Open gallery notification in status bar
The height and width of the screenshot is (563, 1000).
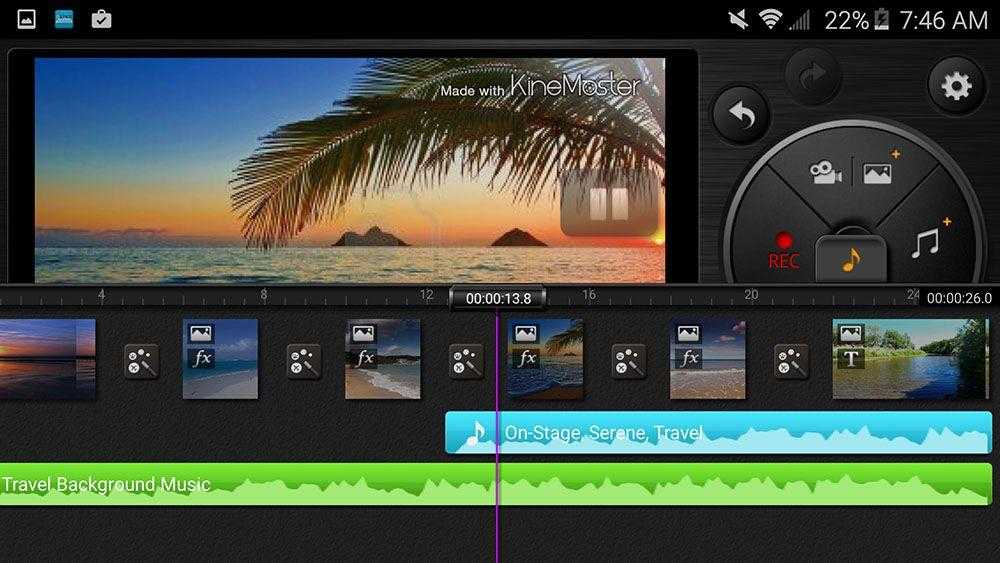(26, 19)
